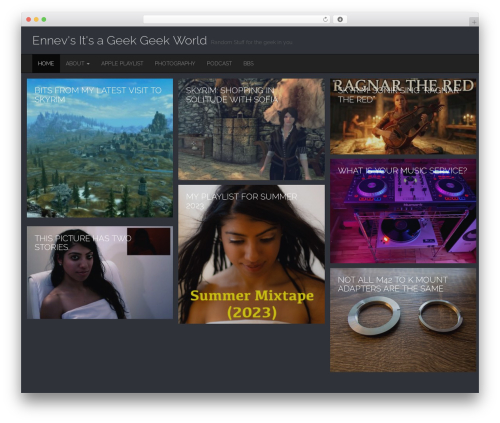The height and width of the screenshot is (423, 500).
Task: Click the yellow minimize window button
Action: (x=36, y=19)
